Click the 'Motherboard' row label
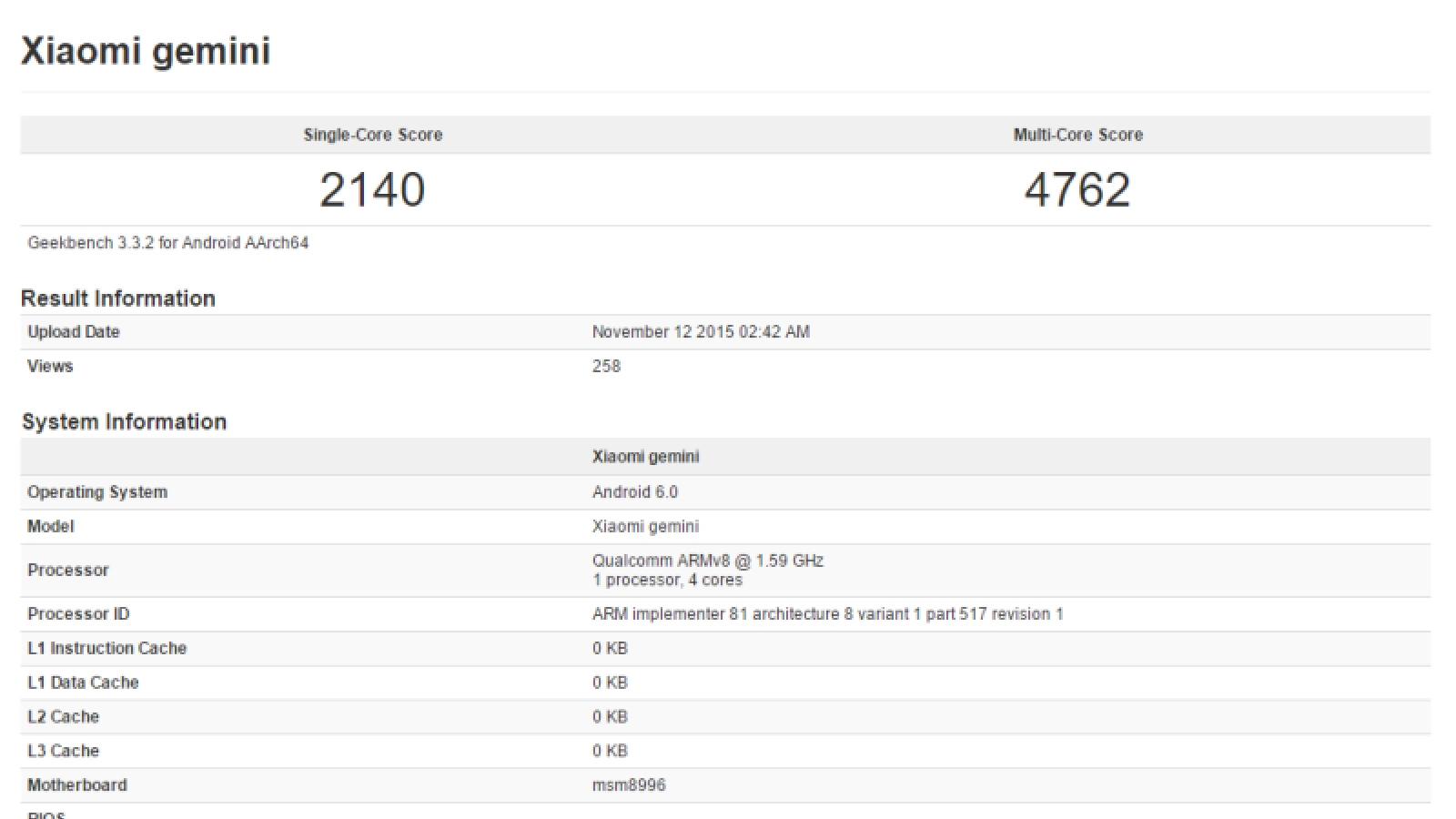The image size is (1456, 819). 77,784
